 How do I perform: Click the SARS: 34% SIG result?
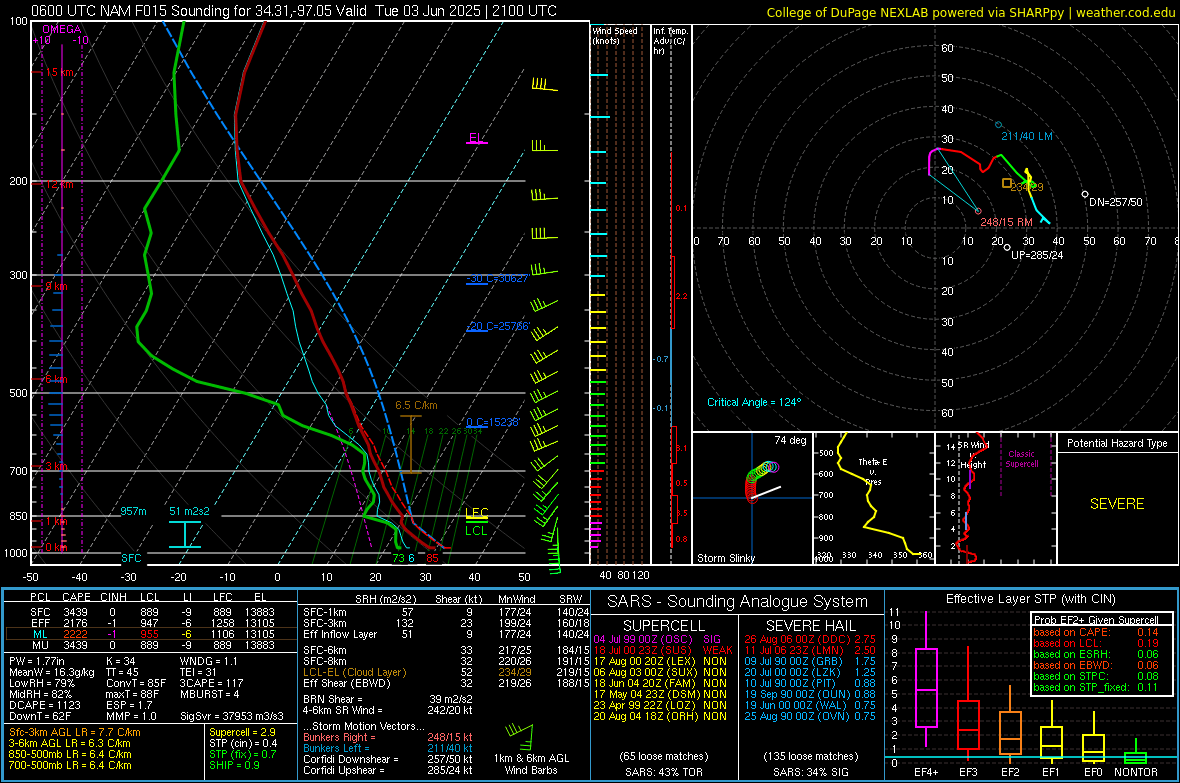[x=810, y=772]
